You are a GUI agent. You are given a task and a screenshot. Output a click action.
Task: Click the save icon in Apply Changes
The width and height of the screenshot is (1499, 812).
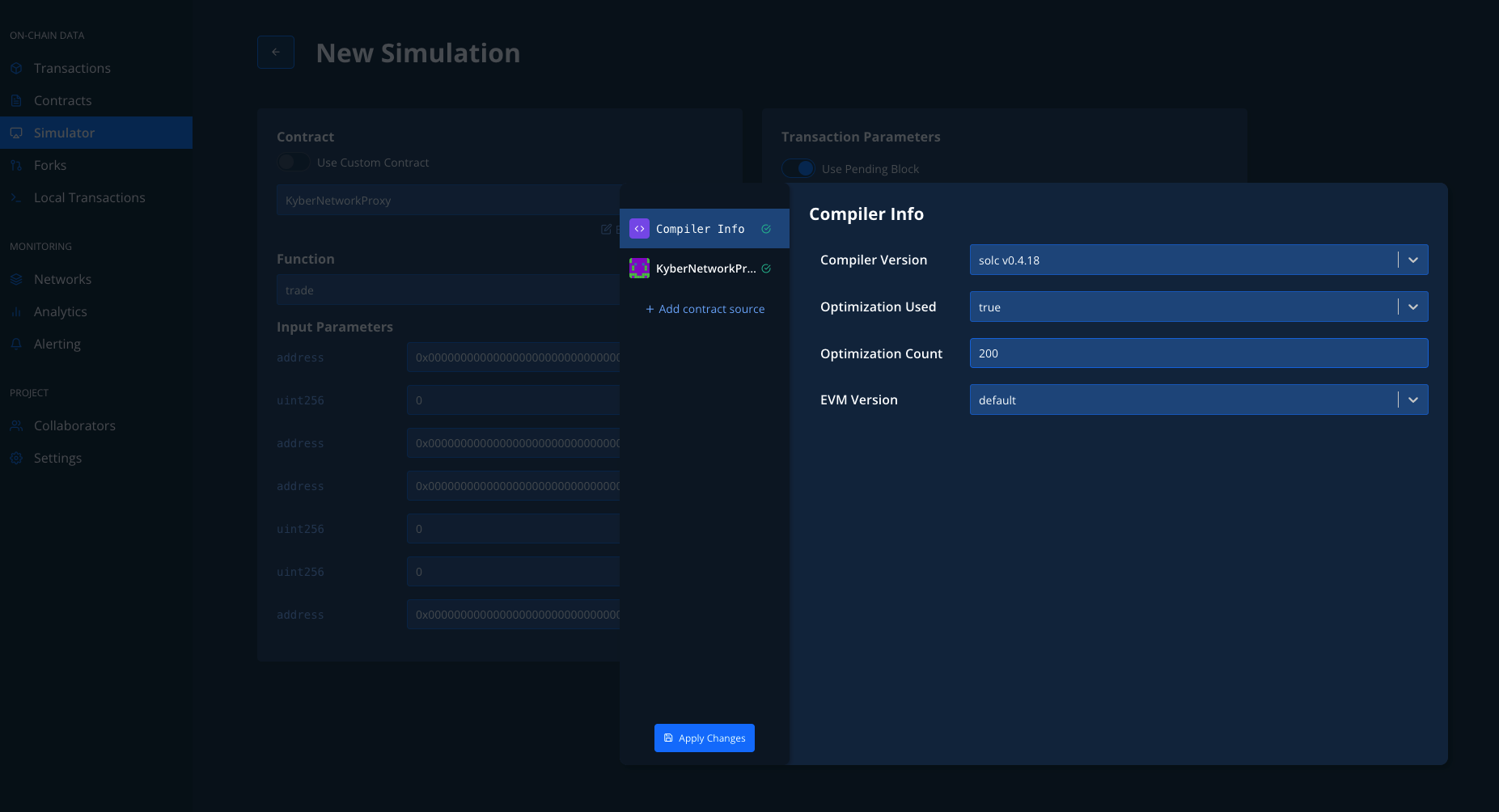click(668, 738)
